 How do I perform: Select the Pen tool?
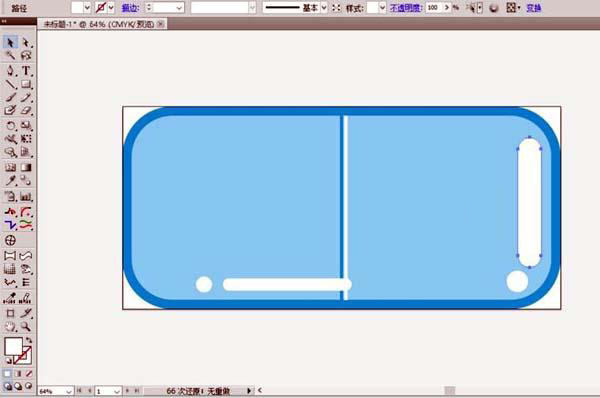pyautogui.click(x=10, y=70)
